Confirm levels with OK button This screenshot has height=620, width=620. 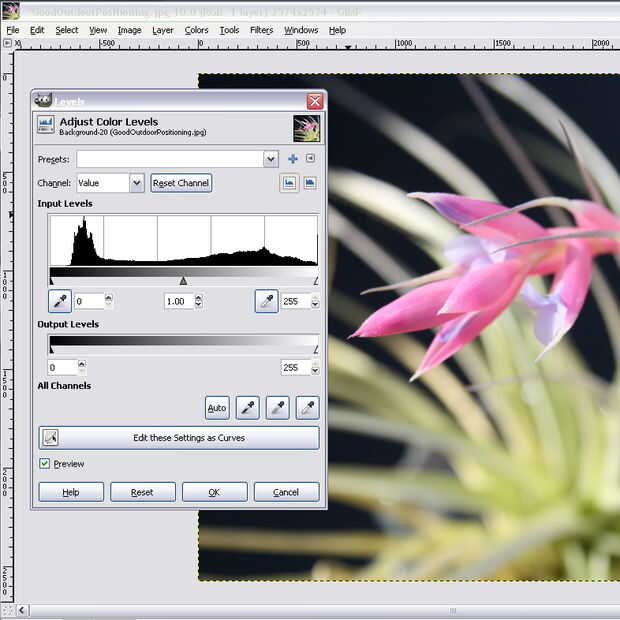[215, 492]
